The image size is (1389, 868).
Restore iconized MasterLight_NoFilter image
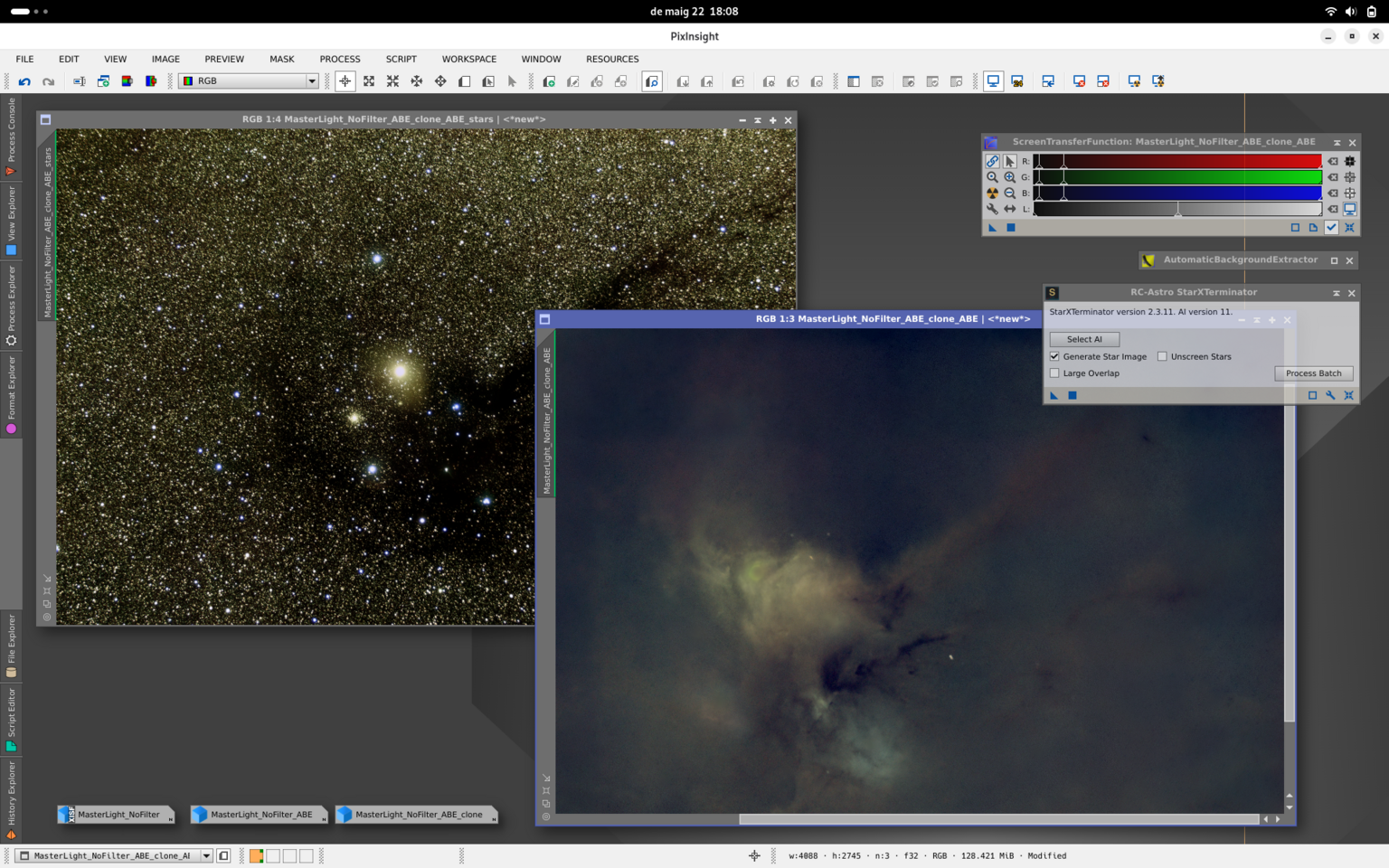[x=116, y=815]
